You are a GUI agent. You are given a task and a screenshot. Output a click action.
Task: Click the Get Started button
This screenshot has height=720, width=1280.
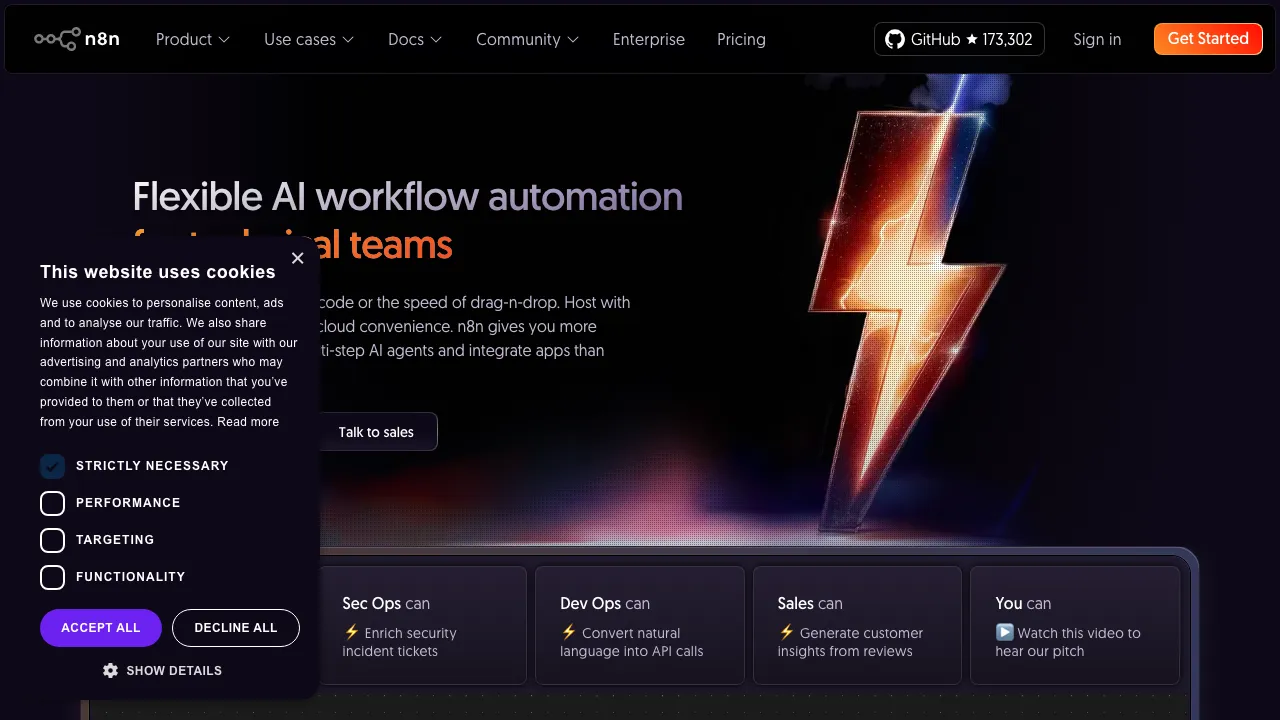pos(1207,39)
